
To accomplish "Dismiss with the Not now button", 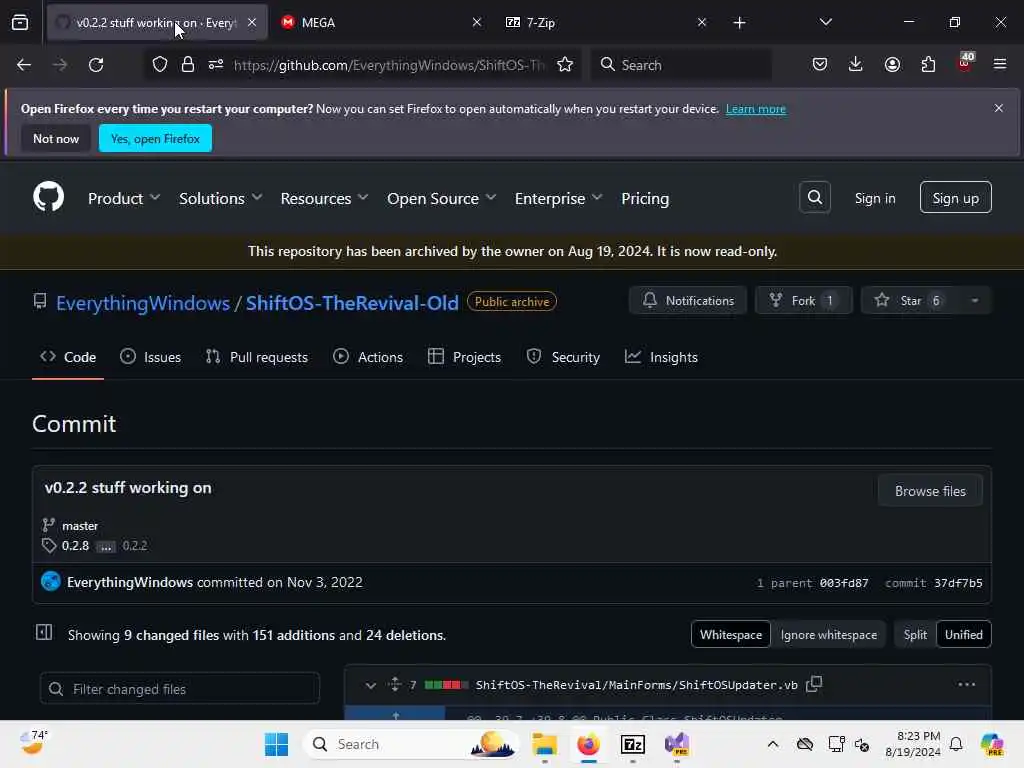I will 56,138.
